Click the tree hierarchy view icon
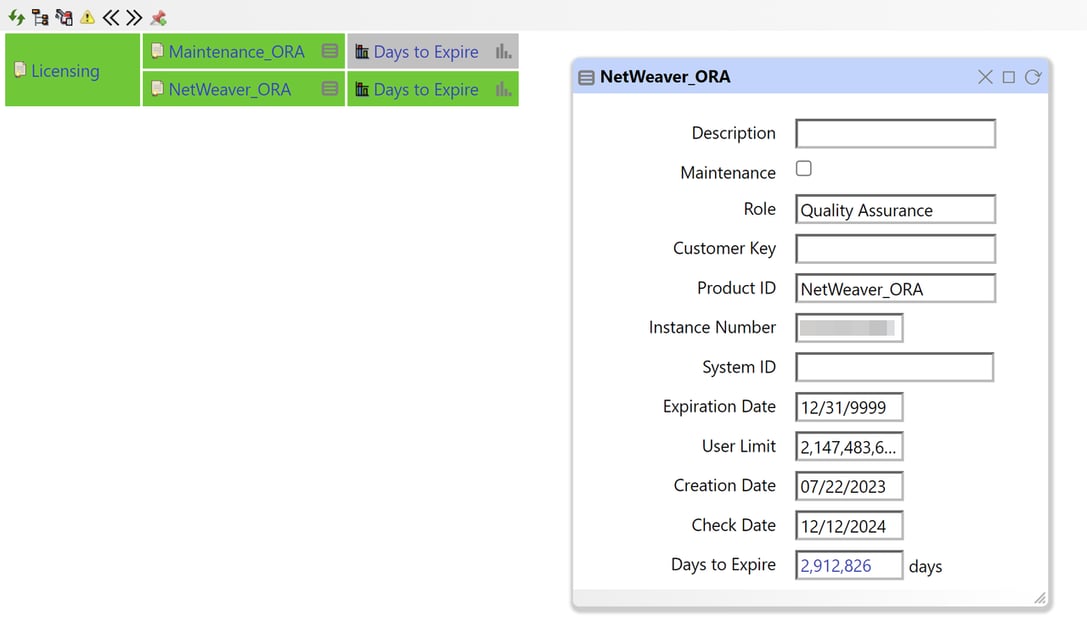The height and width of the screenshot is (644, 1087). click(x=40, y=17)
